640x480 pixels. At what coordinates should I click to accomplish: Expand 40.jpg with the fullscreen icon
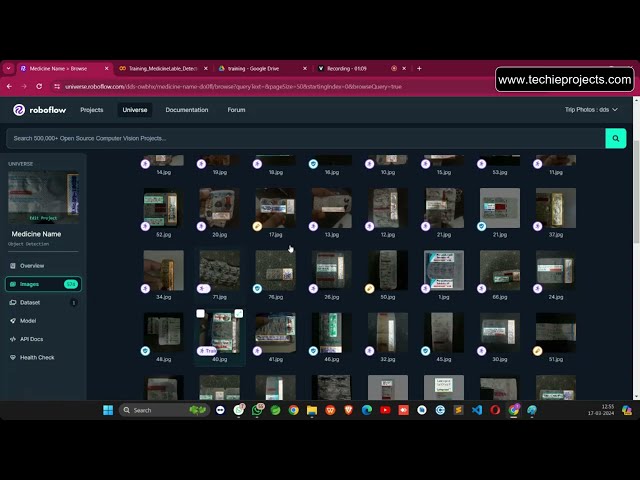(x=239, y=313)
